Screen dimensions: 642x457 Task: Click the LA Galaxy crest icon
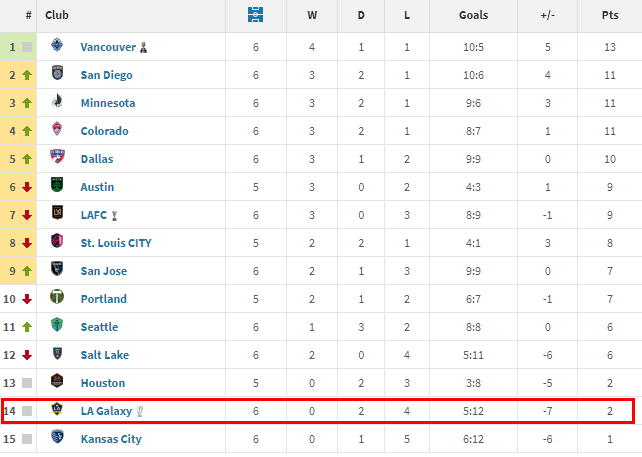coord(57,408)
